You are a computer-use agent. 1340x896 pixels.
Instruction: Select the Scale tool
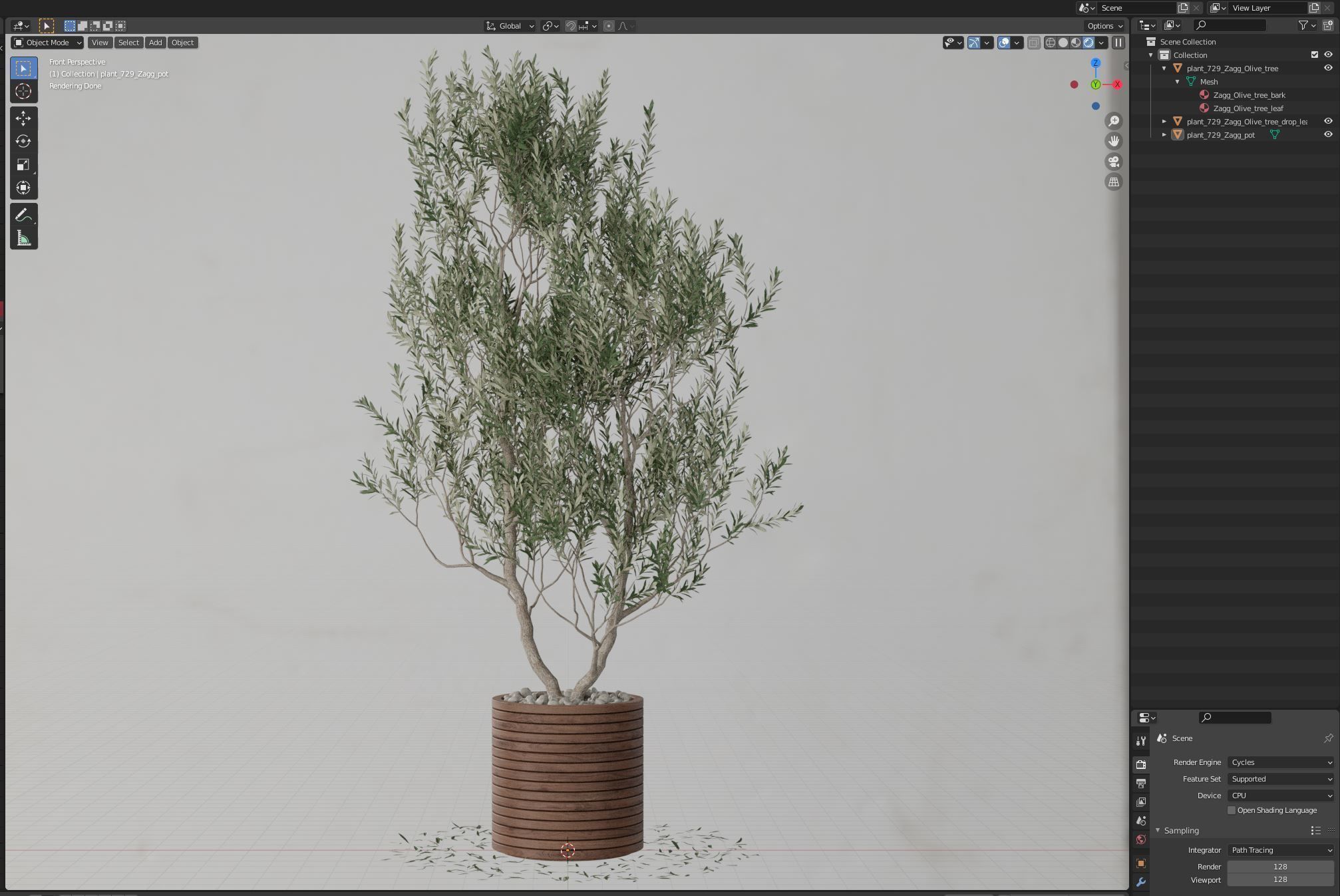pyautogui.click(x=23, y=164)
